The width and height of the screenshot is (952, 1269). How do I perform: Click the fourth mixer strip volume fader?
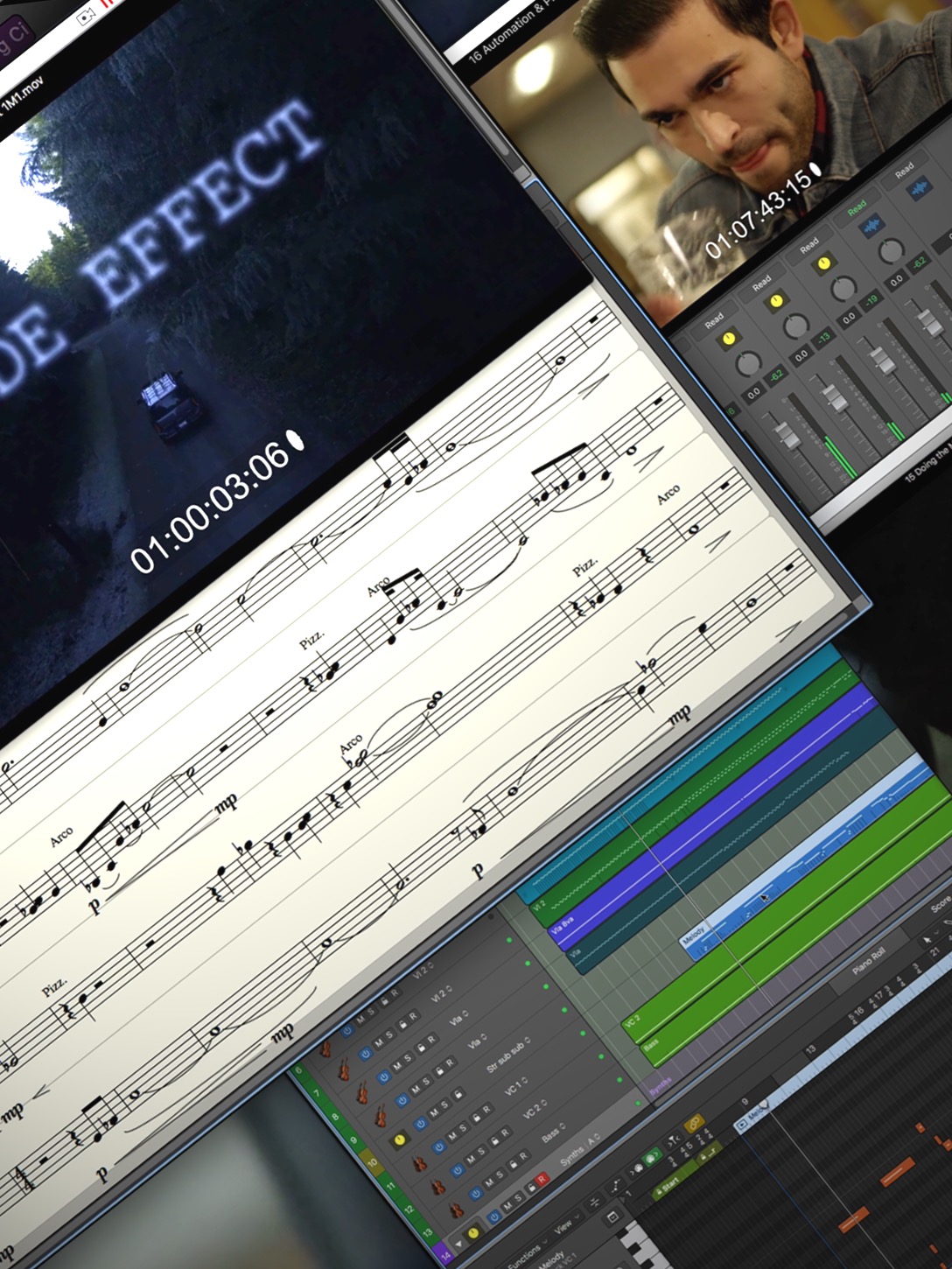[x=930, y=325]
